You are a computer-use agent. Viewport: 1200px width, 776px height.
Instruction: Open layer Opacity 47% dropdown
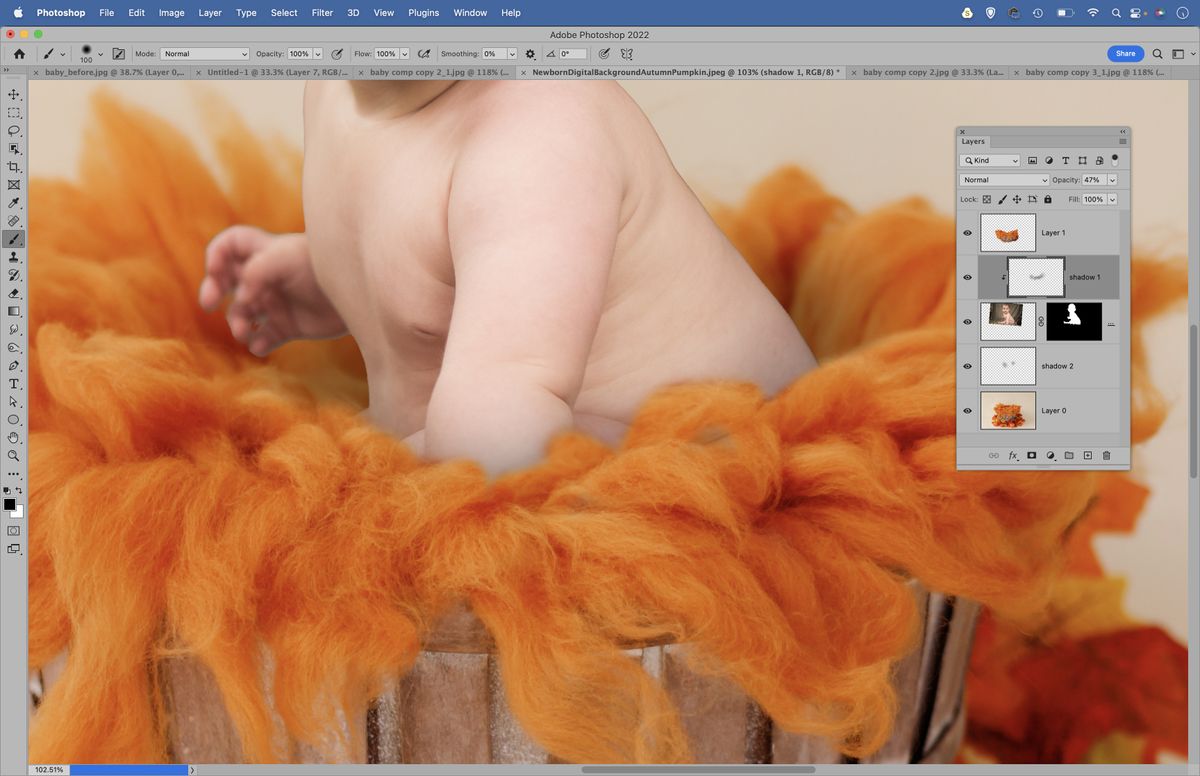pos(1112,180)
